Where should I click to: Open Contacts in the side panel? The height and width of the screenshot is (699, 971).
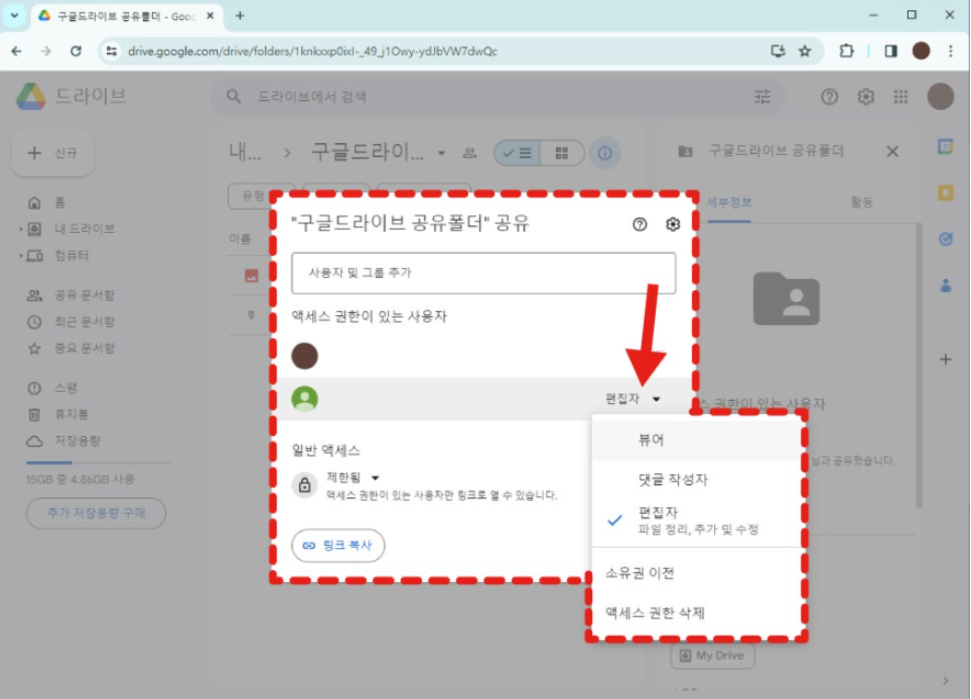pos(946,285)
